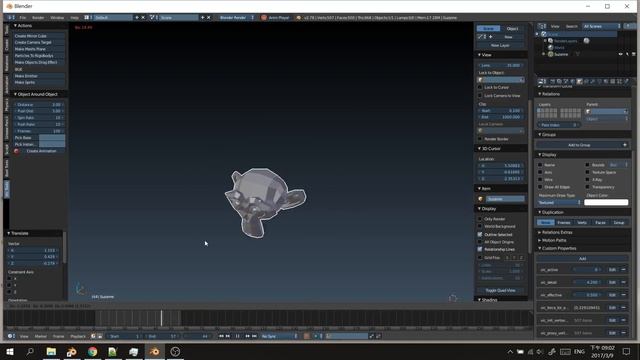
Task: Open the Blender Render engine dropdown
Action: 236,18
